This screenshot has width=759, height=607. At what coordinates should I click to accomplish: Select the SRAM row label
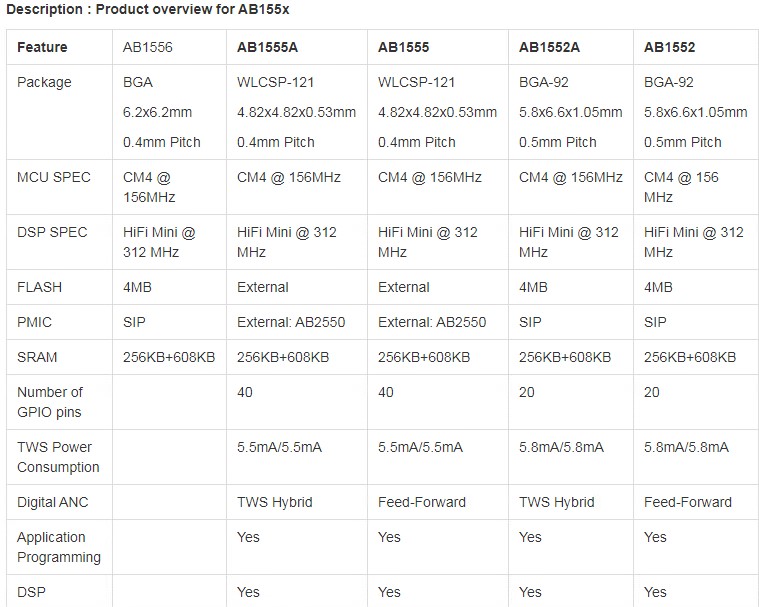click(37, 357)
